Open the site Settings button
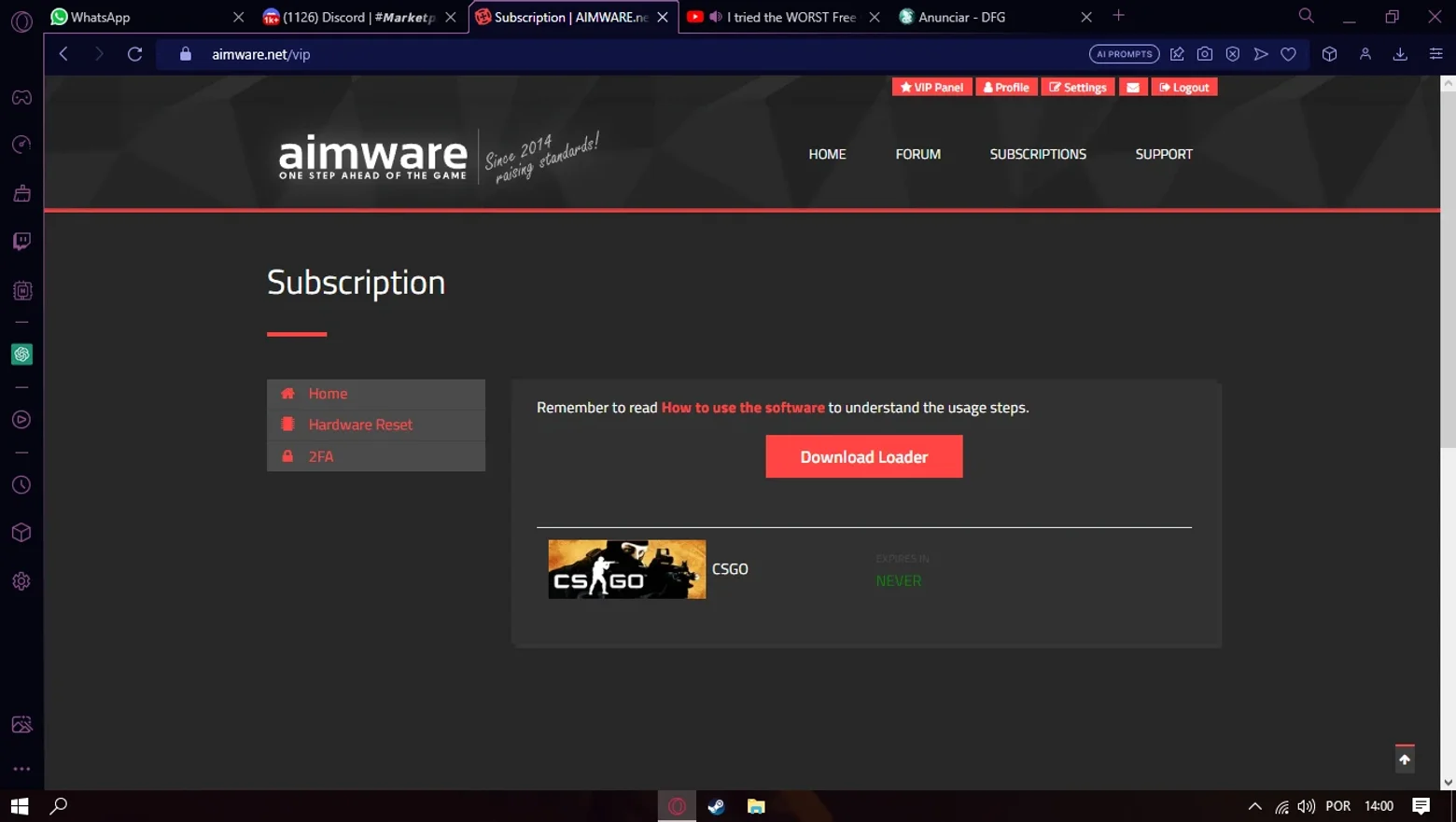Image resolution: width=1456 pixels, height=822 pixels. pyautogui.click(x=1078, y=87)
